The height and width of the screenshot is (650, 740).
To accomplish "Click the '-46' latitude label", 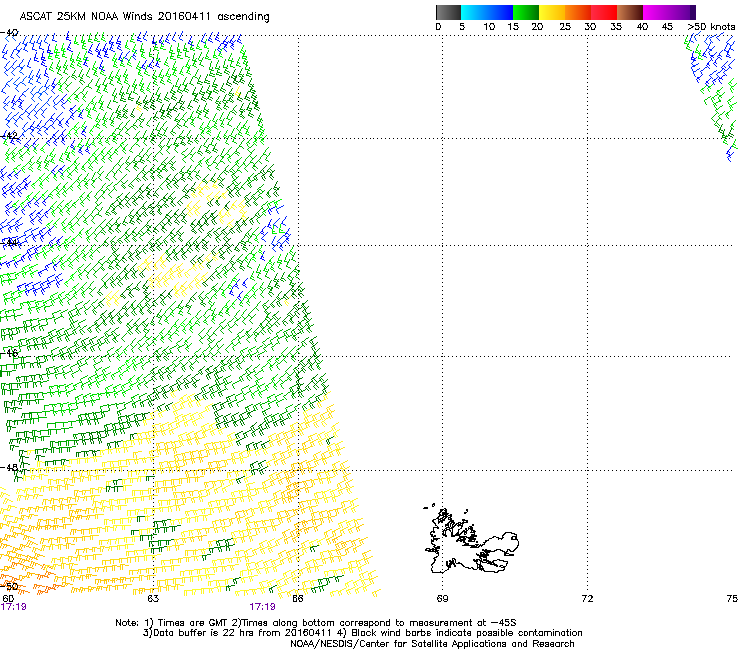I will tap(9, 353).
